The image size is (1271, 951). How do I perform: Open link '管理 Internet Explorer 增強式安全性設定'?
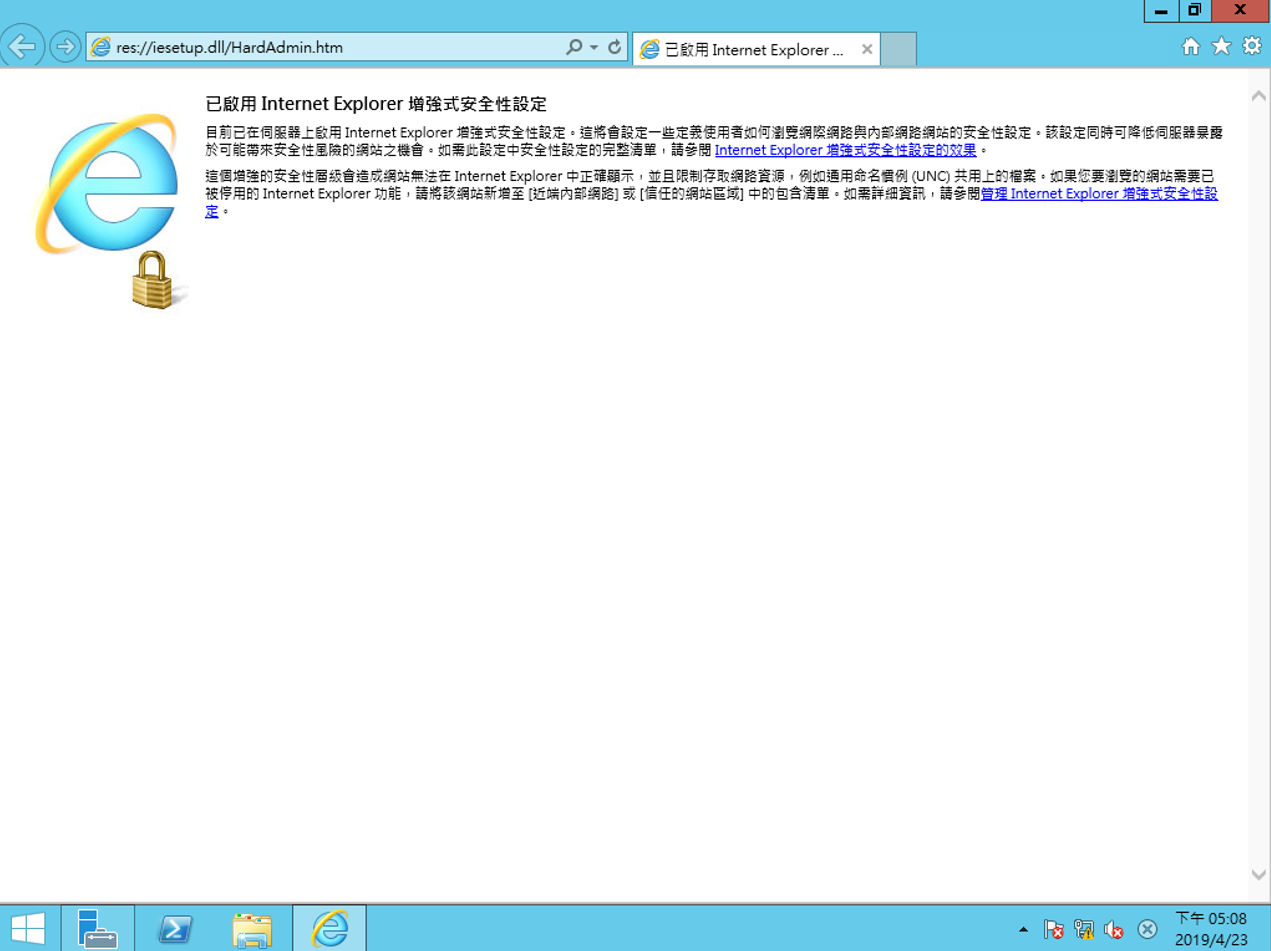coord(1099,194)
